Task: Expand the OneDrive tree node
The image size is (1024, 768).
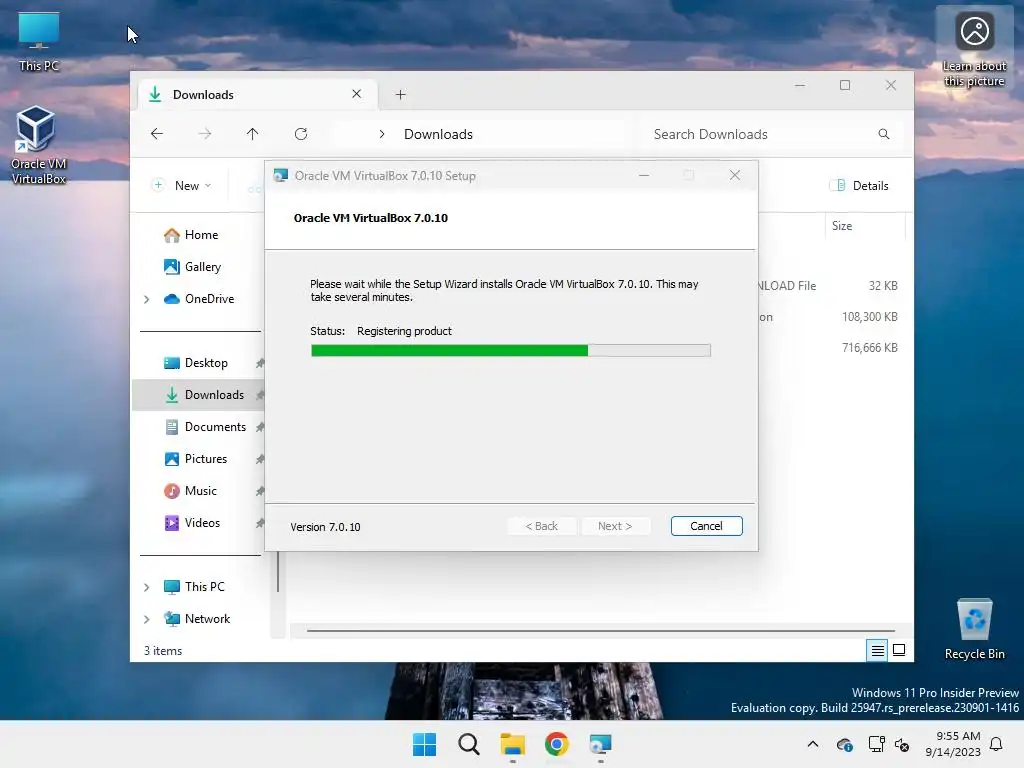Action: click(147, 299)
